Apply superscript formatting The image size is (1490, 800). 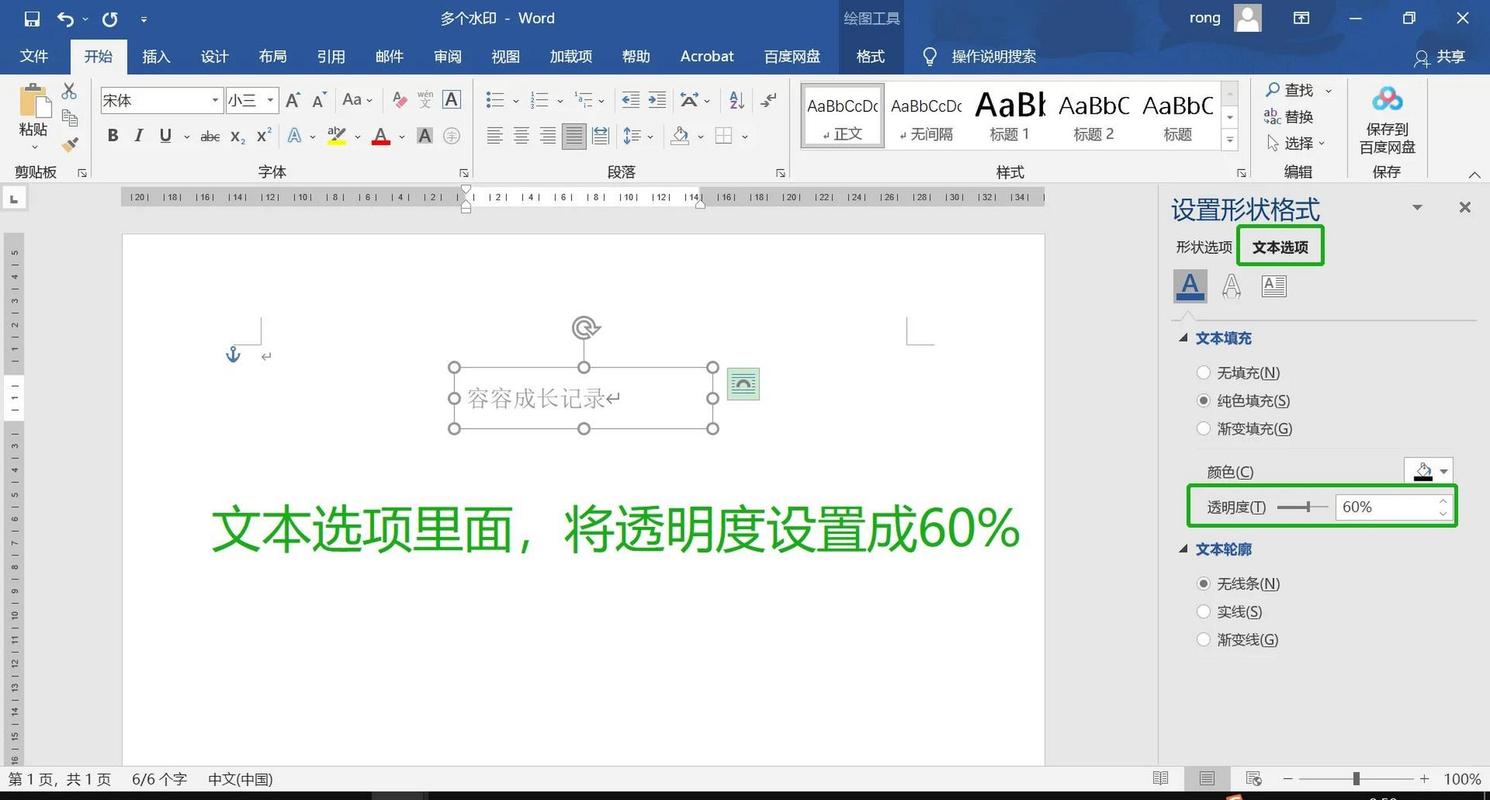(264, 136)
